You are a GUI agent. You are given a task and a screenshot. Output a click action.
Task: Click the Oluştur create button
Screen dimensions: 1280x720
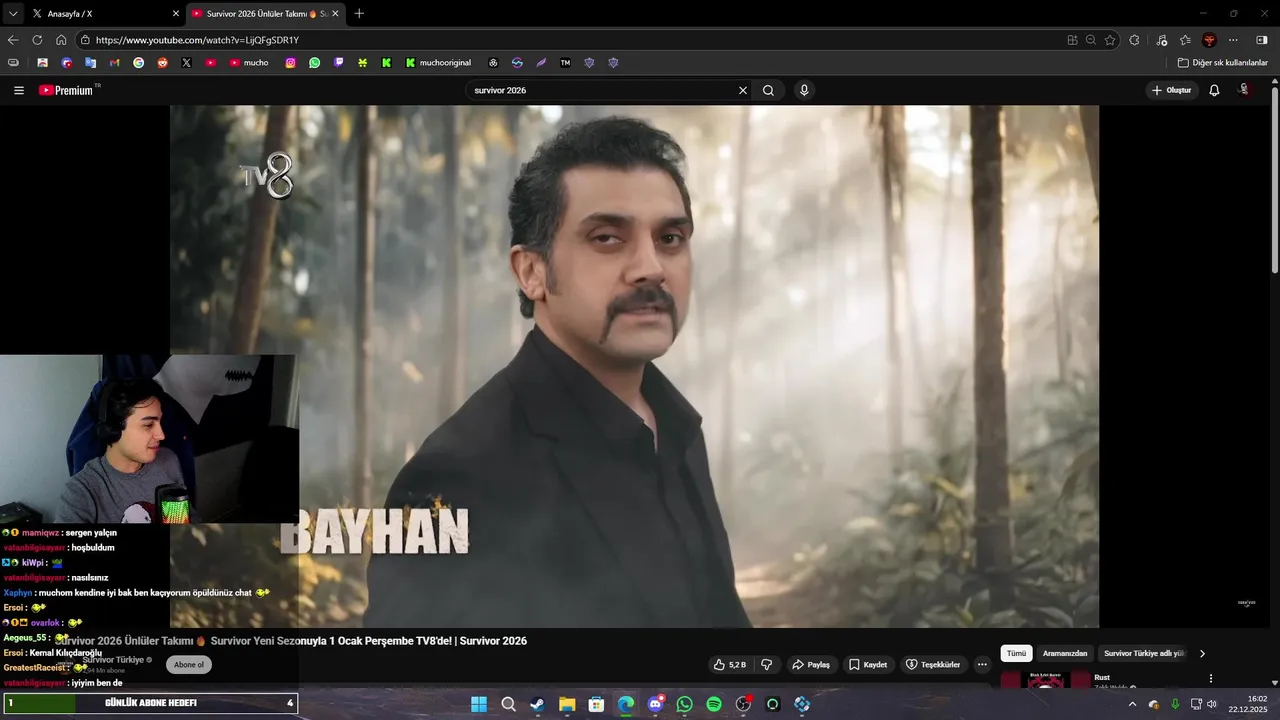pos(1172,90)
